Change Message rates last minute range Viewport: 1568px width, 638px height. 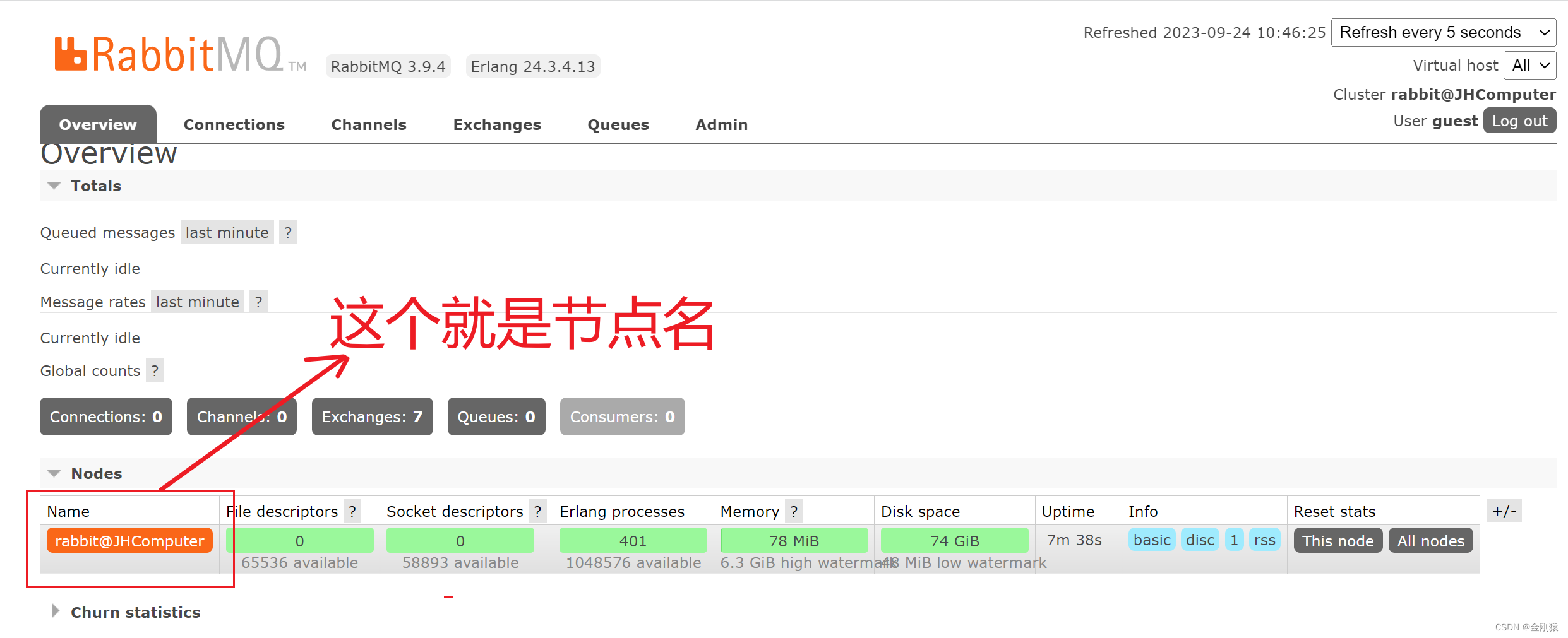tap(198, 302)
